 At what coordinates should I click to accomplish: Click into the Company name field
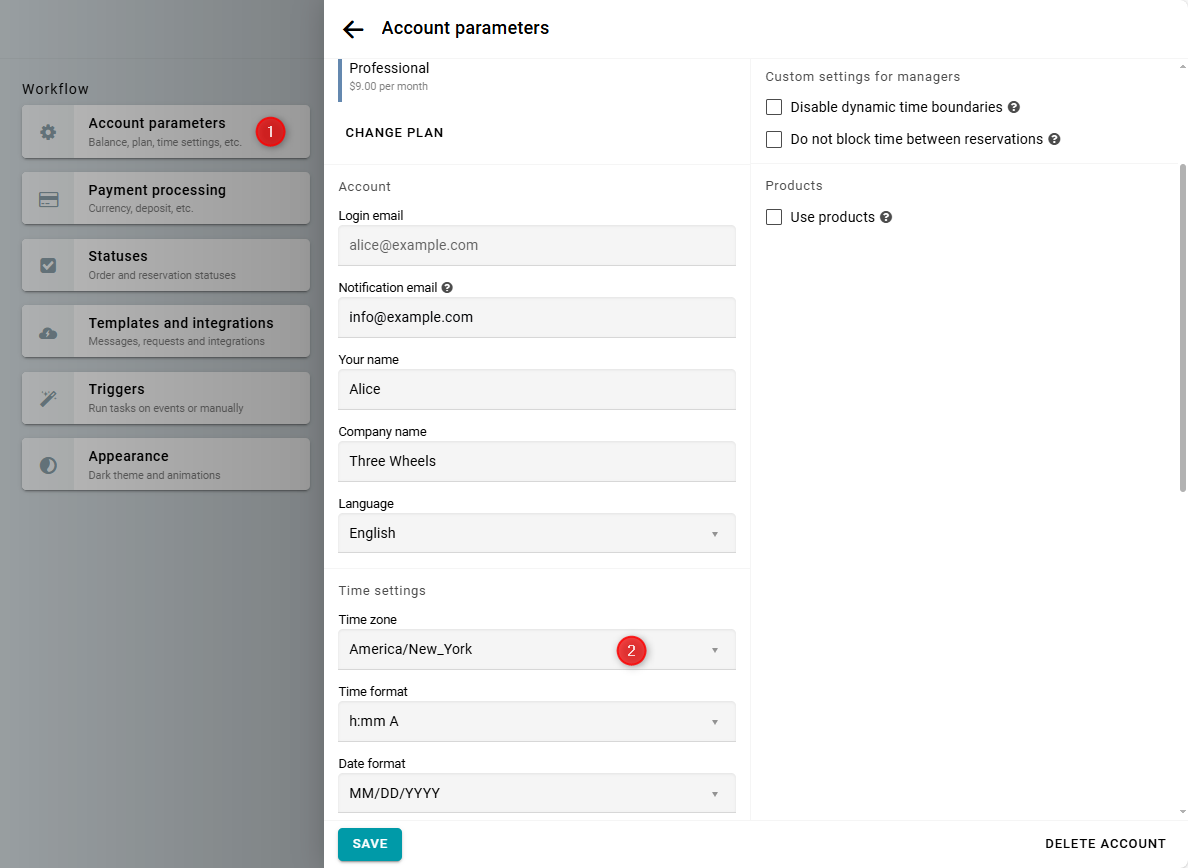(536, 462)
